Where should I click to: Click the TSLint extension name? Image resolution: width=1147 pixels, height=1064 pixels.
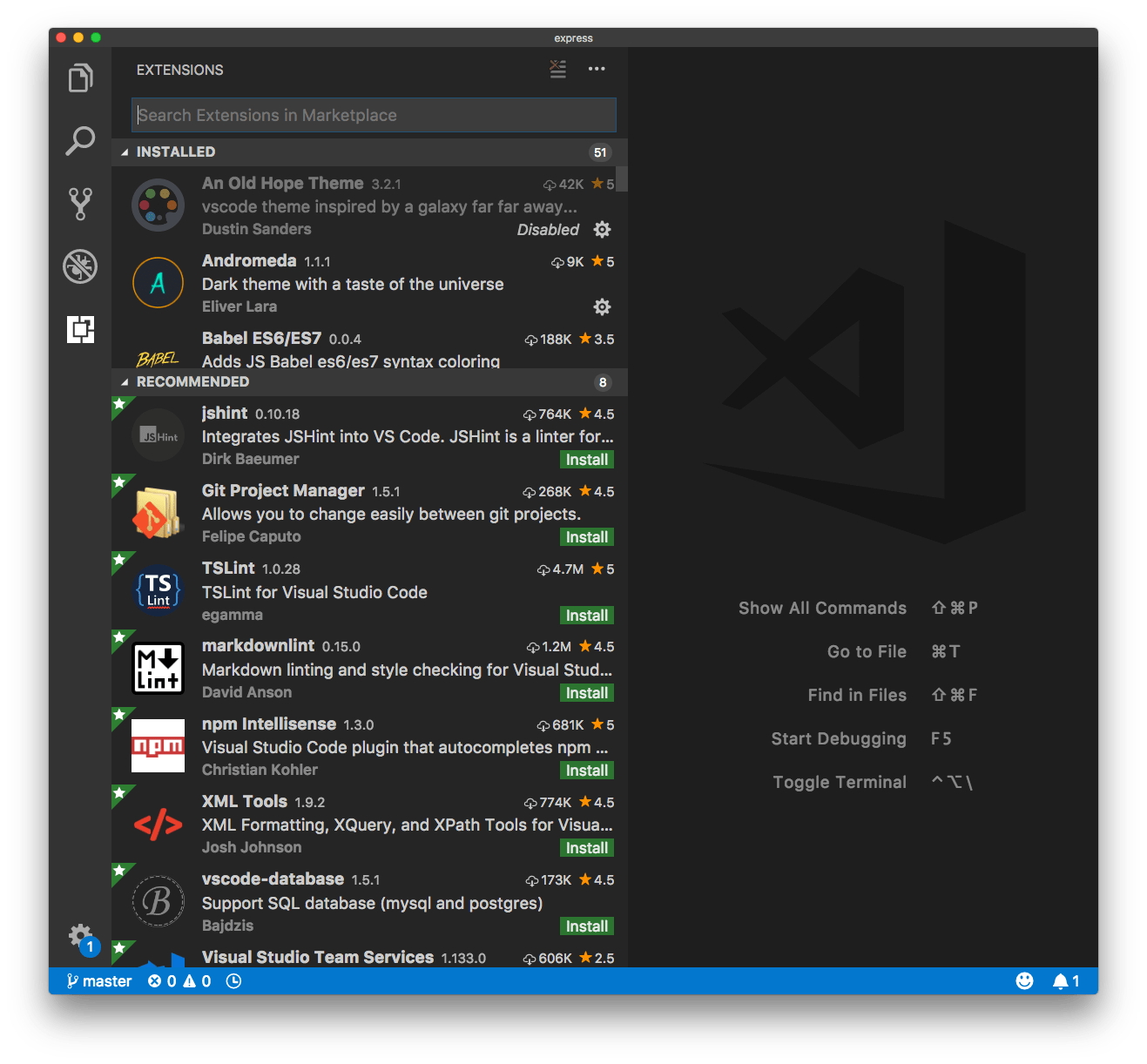click(x=228, y=569)
